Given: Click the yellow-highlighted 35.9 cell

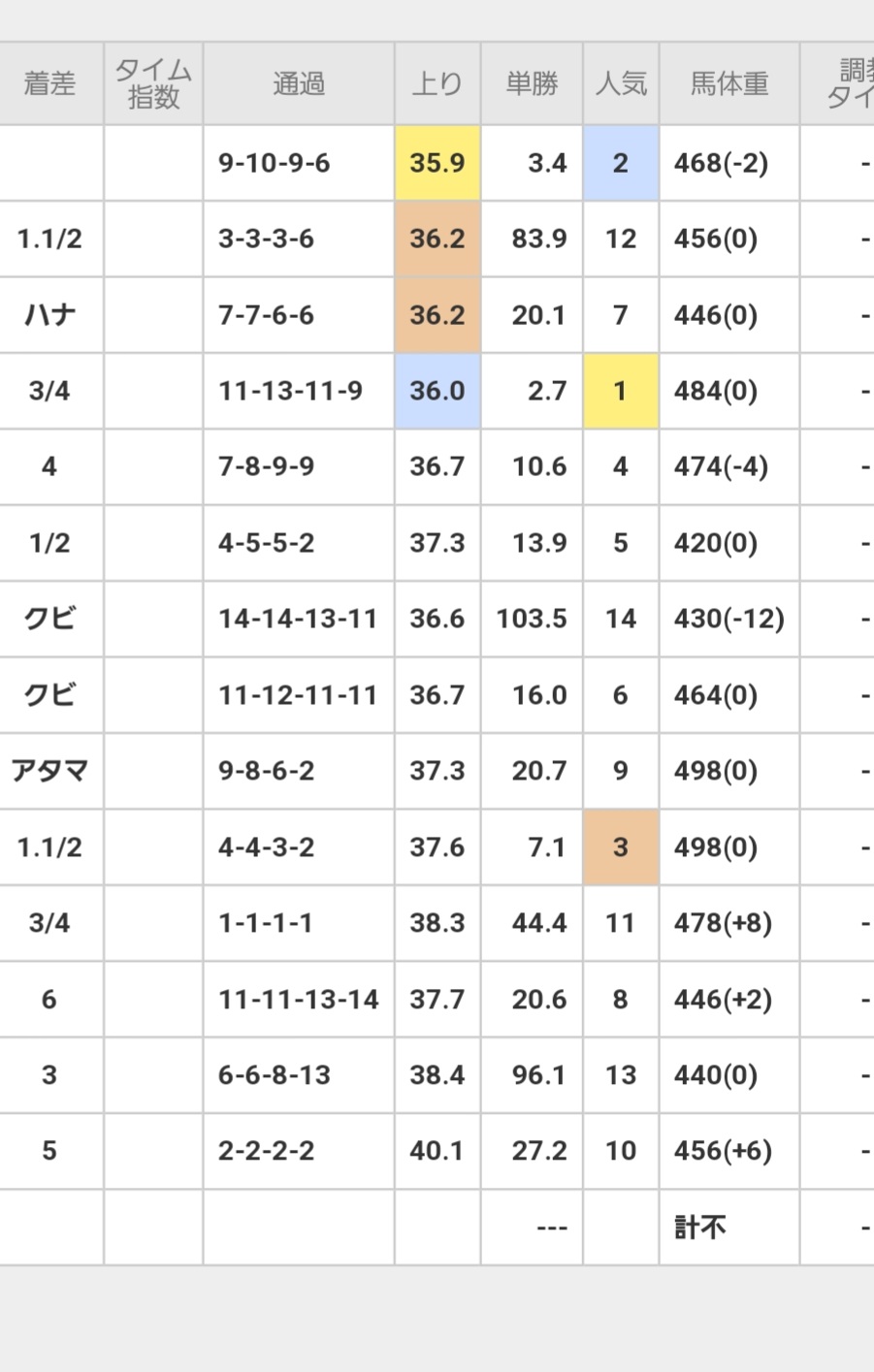Looking at the screenshot, I should coord(437,163).
